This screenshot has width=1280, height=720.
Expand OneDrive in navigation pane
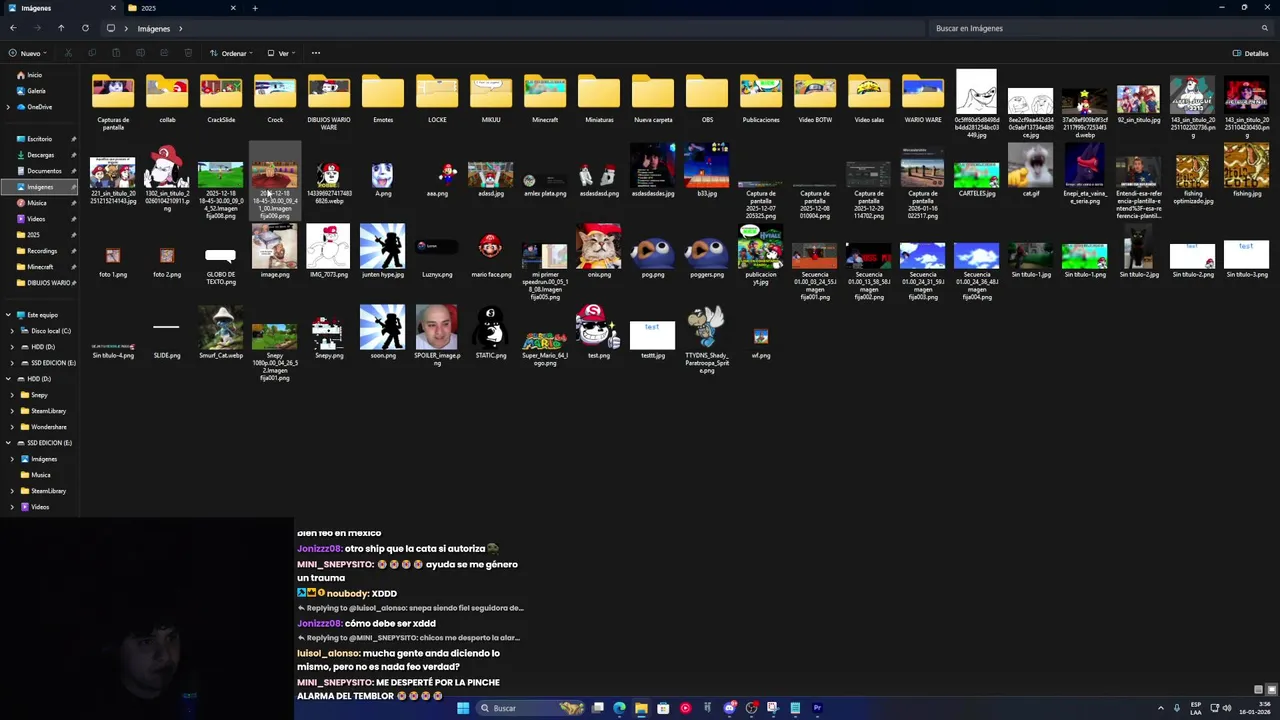tap(8, 107)
